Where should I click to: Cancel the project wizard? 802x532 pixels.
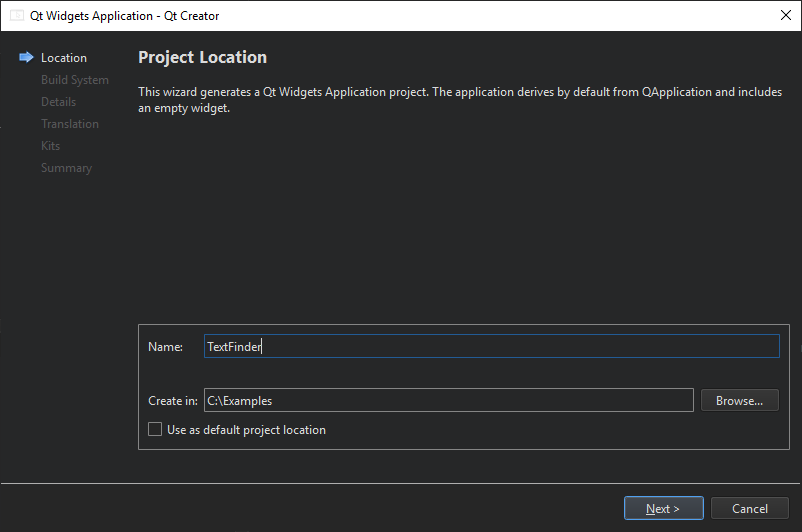[x=750, y=508]
